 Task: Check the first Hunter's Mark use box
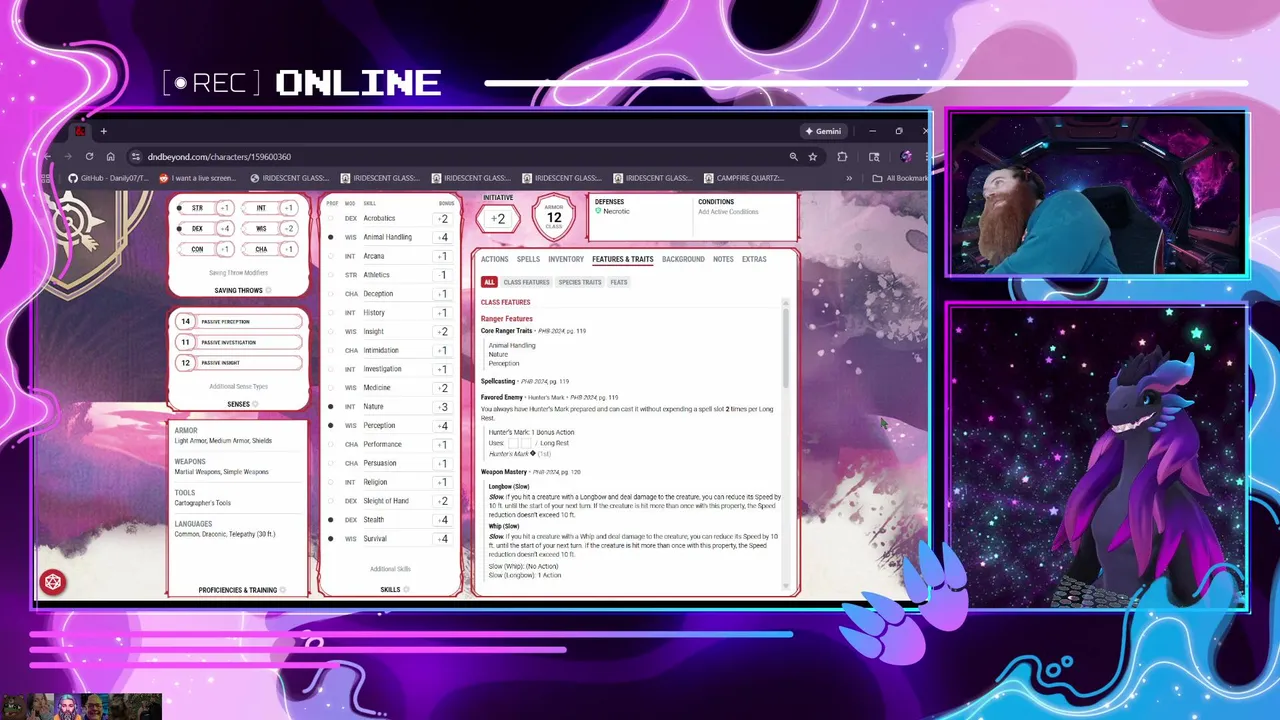pos(514,443)
